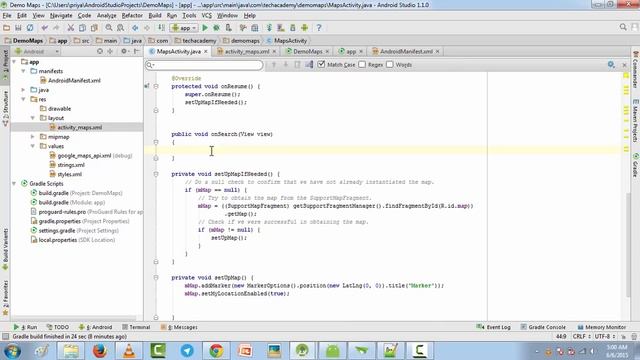Viewport: 640px width, 360px height.
Task: Collapse the res folder
Action: (23, 99)
